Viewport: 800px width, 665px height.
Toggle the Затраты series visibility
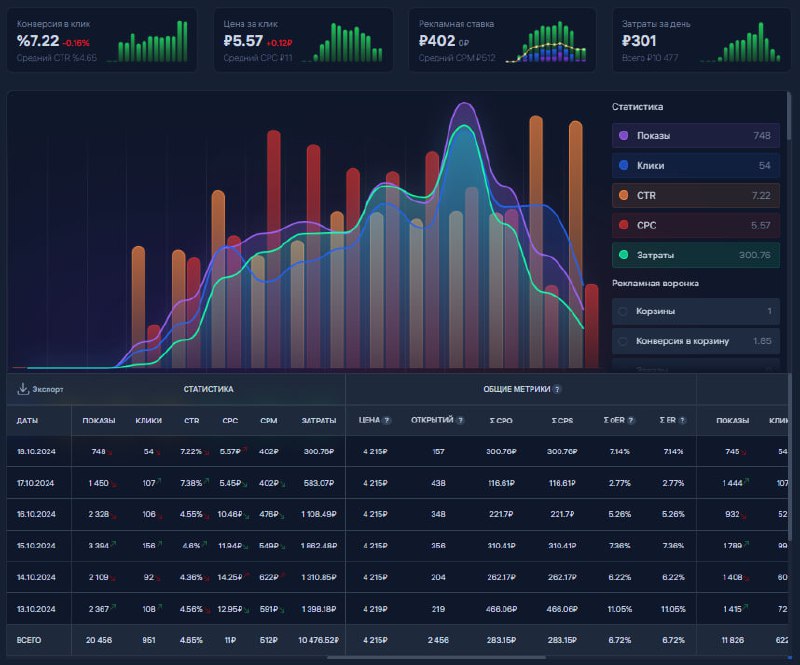[696, 255]
